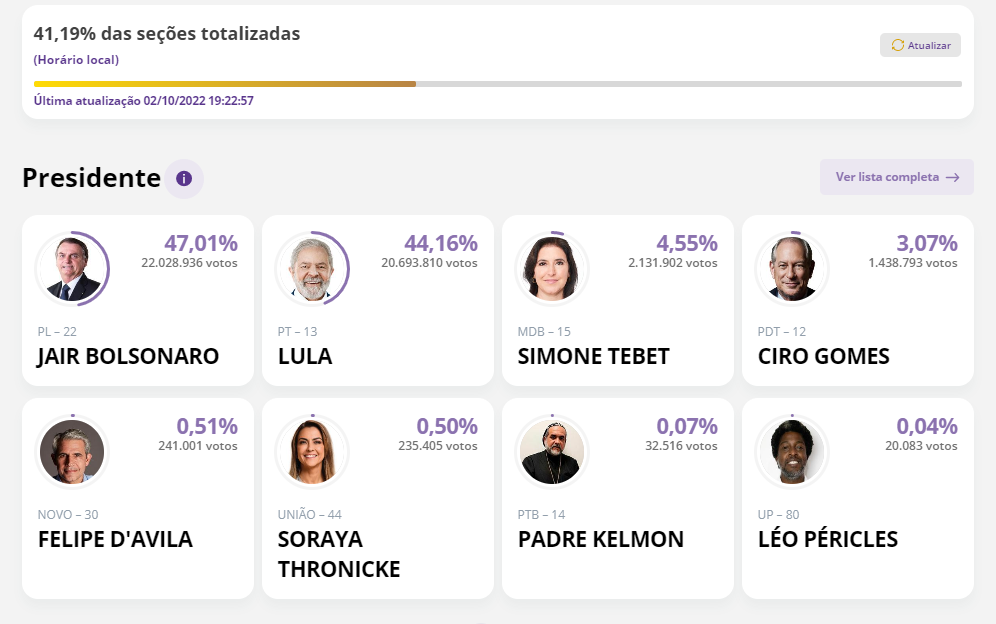Viewport: 996px width, 624px height.
Task: Click Simone Tebet's candidate photo
Action: [552, 270]
